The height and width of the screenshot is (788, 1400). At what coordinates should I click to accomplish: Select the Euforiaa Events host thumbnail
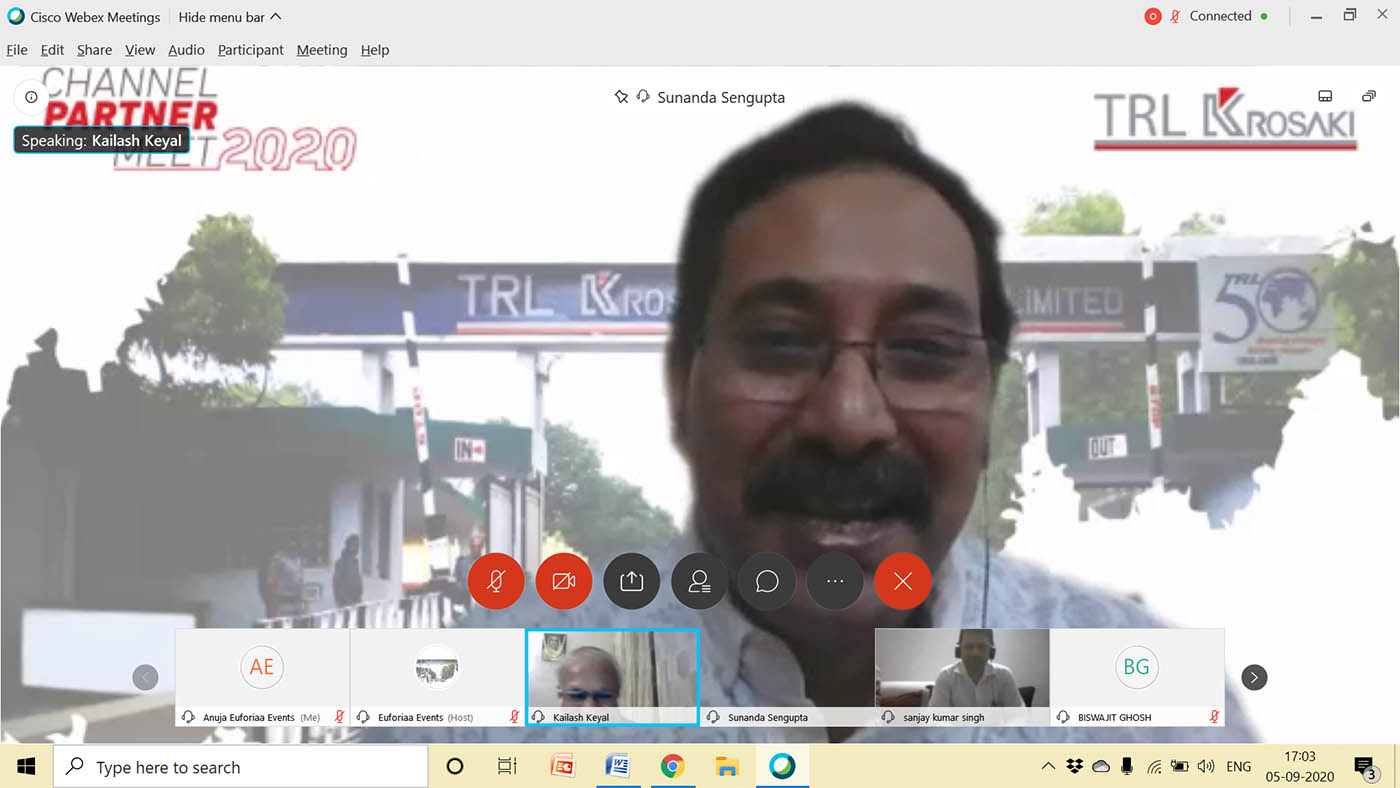tap(437, 676)
